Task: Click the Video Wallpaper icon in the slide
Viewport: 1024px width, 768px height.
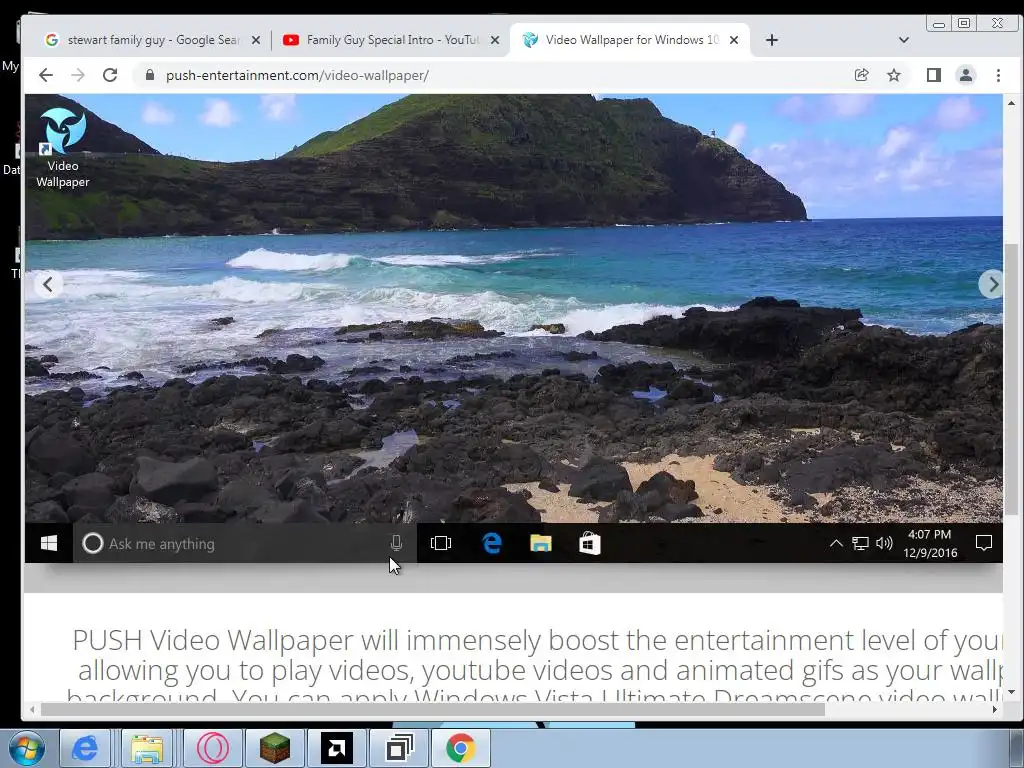Action: tap(63, 148)
